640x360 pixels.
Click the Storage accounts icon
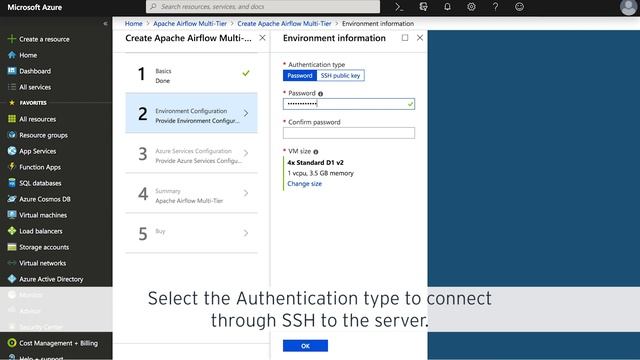click(11, 247)
